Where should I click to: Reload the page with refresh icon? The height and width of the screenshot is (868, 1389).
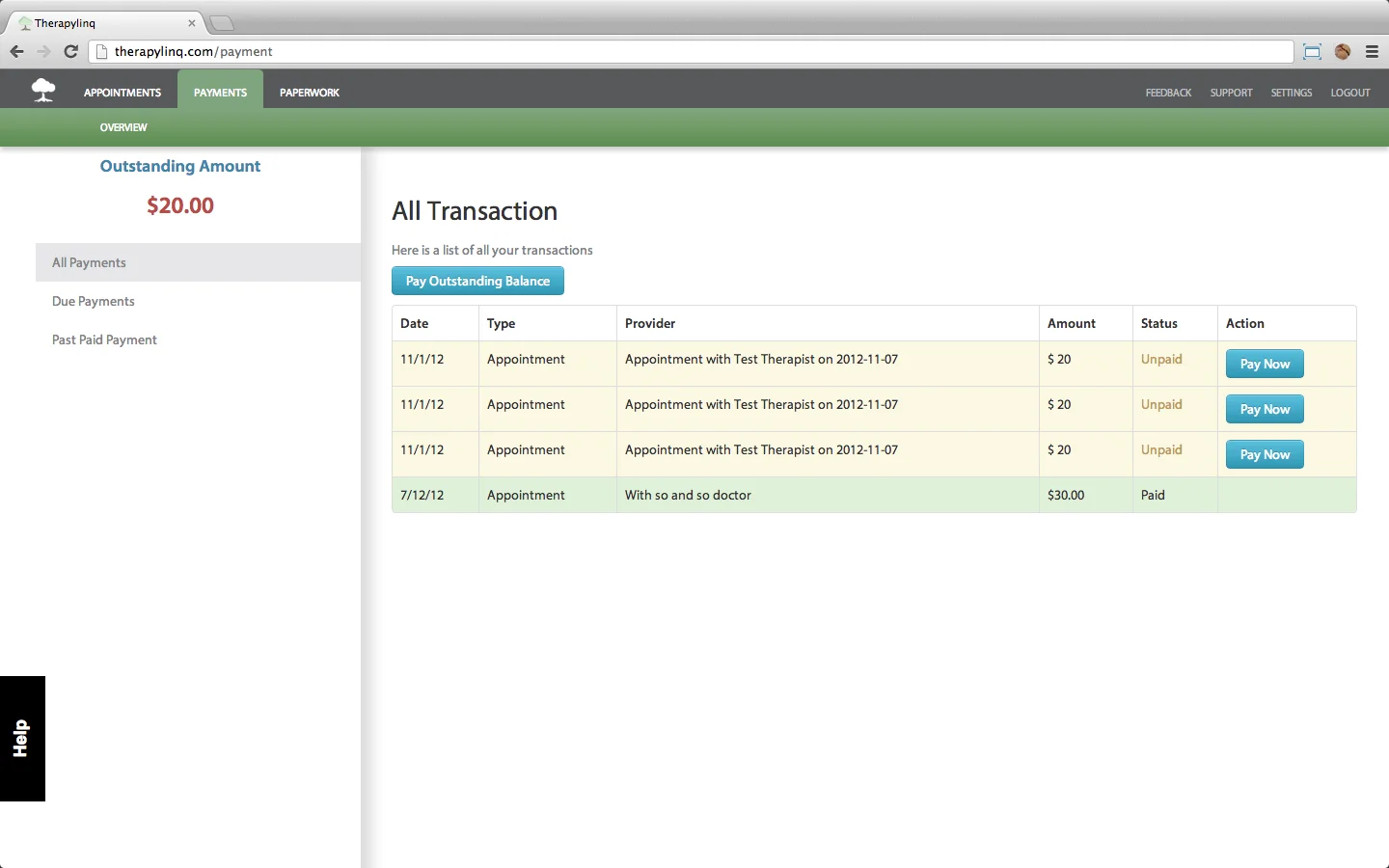click(70, 52)
